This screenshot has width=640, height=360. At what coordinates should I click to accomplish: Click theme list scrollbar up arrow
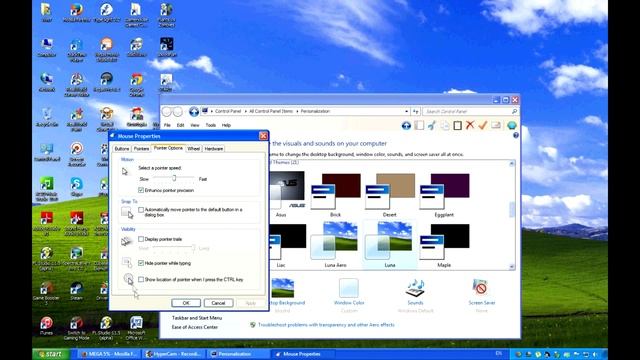[x=511, y=164]
